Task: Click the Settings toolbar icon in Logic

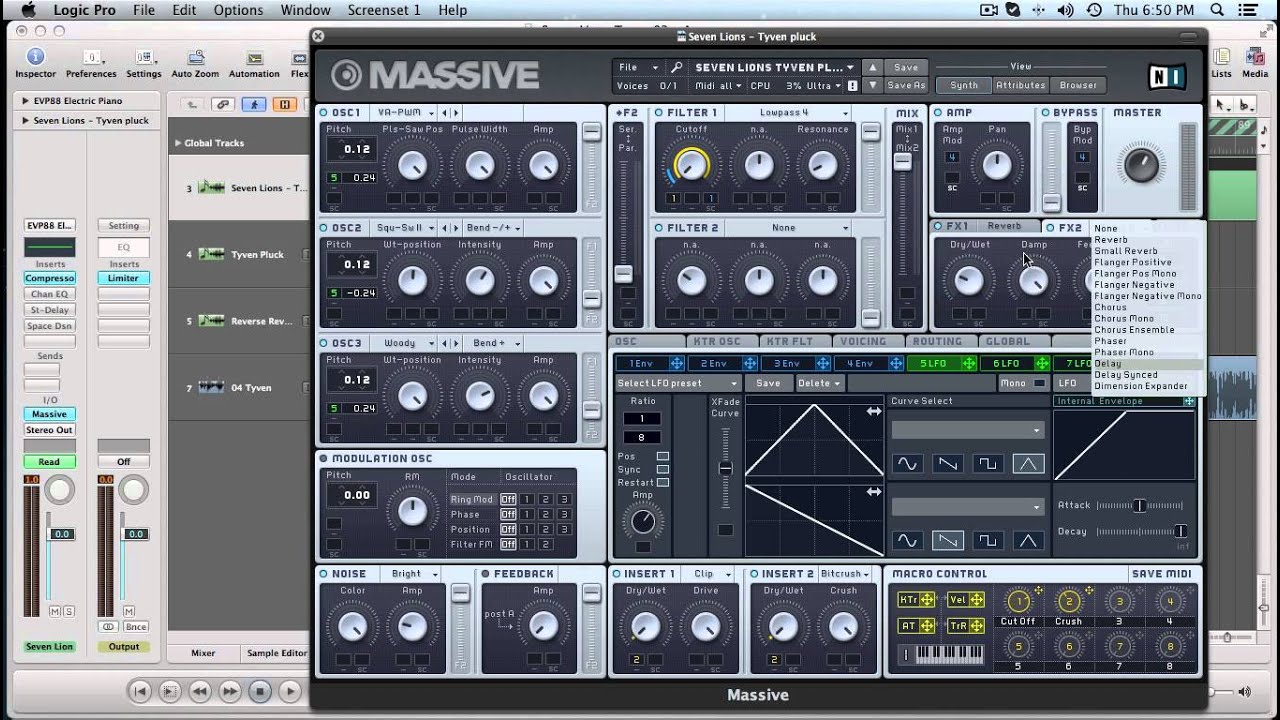Action: (144, 57)
